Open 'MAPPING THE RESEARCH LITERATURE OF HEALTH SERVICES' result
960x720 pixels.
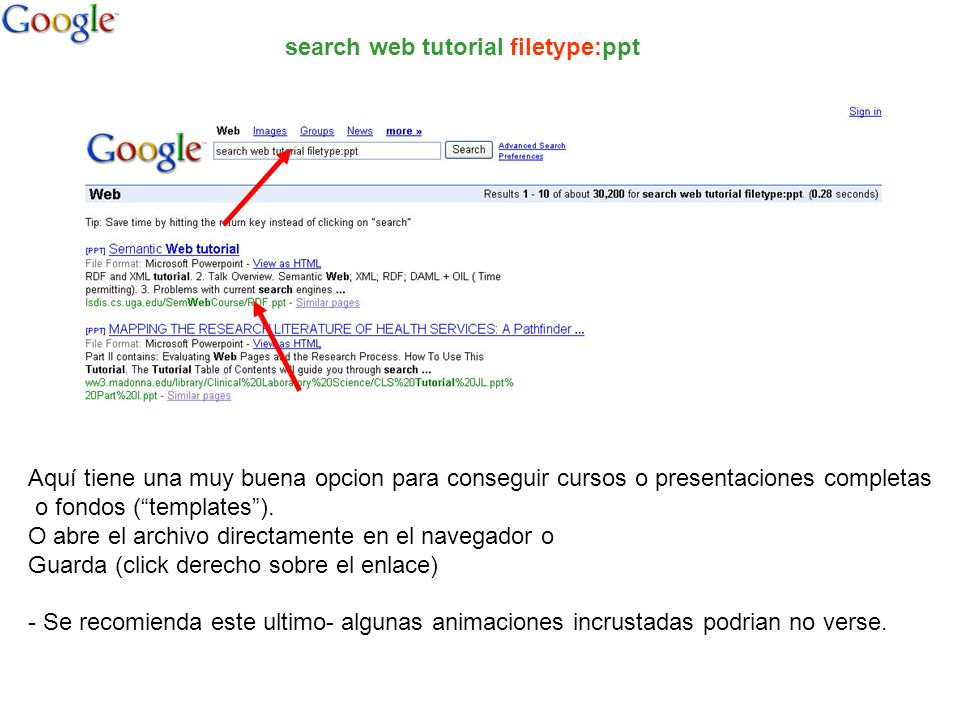coord(347,329)
